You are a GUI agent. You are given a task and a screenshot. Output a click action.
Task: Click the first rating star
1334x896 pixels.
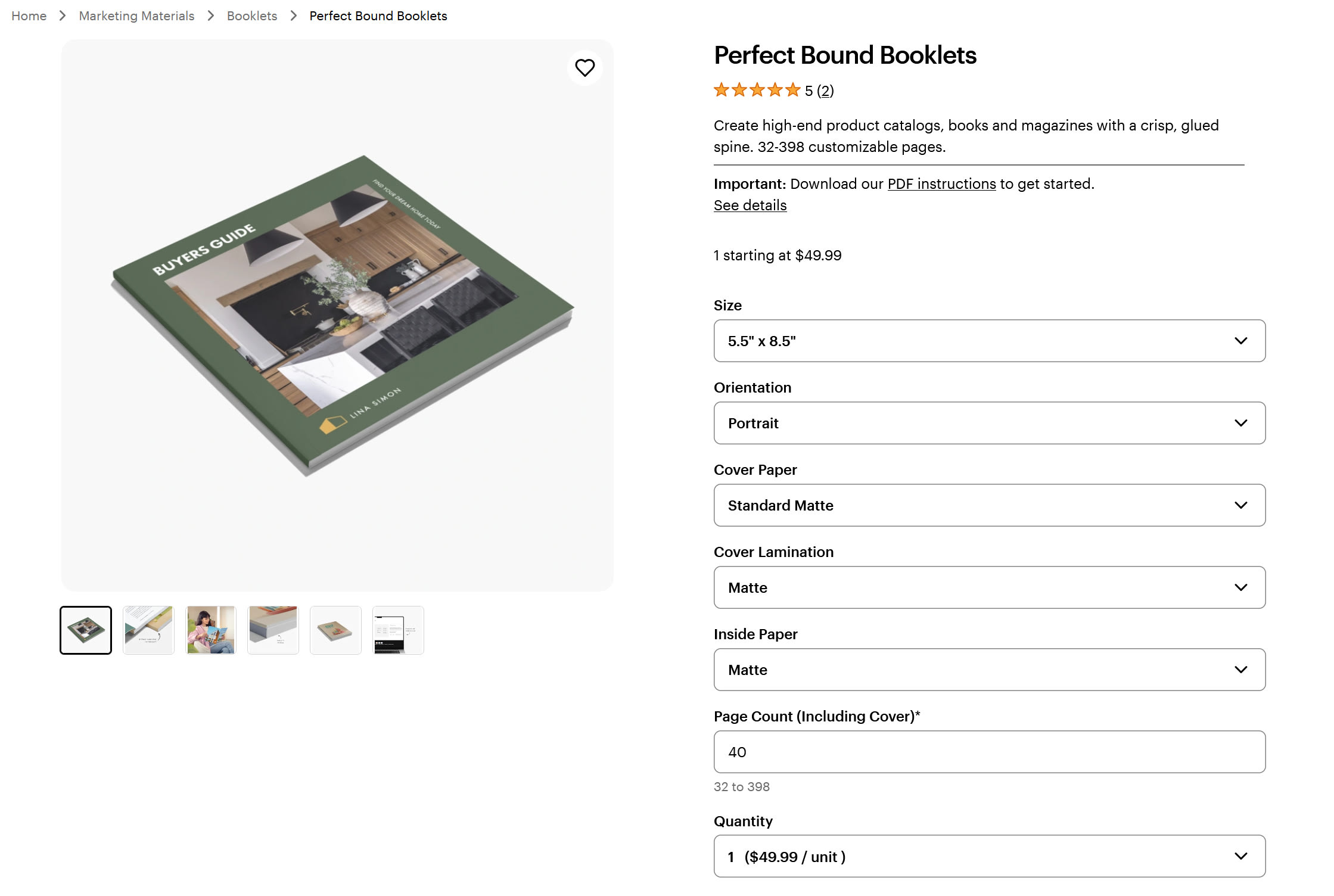pyautogui.click(x=720, y=90)
